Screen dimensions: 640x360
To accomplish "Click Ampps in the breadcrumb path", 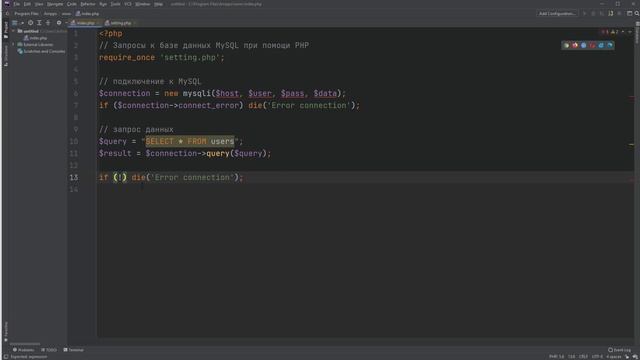I will (x=50, y=13).
